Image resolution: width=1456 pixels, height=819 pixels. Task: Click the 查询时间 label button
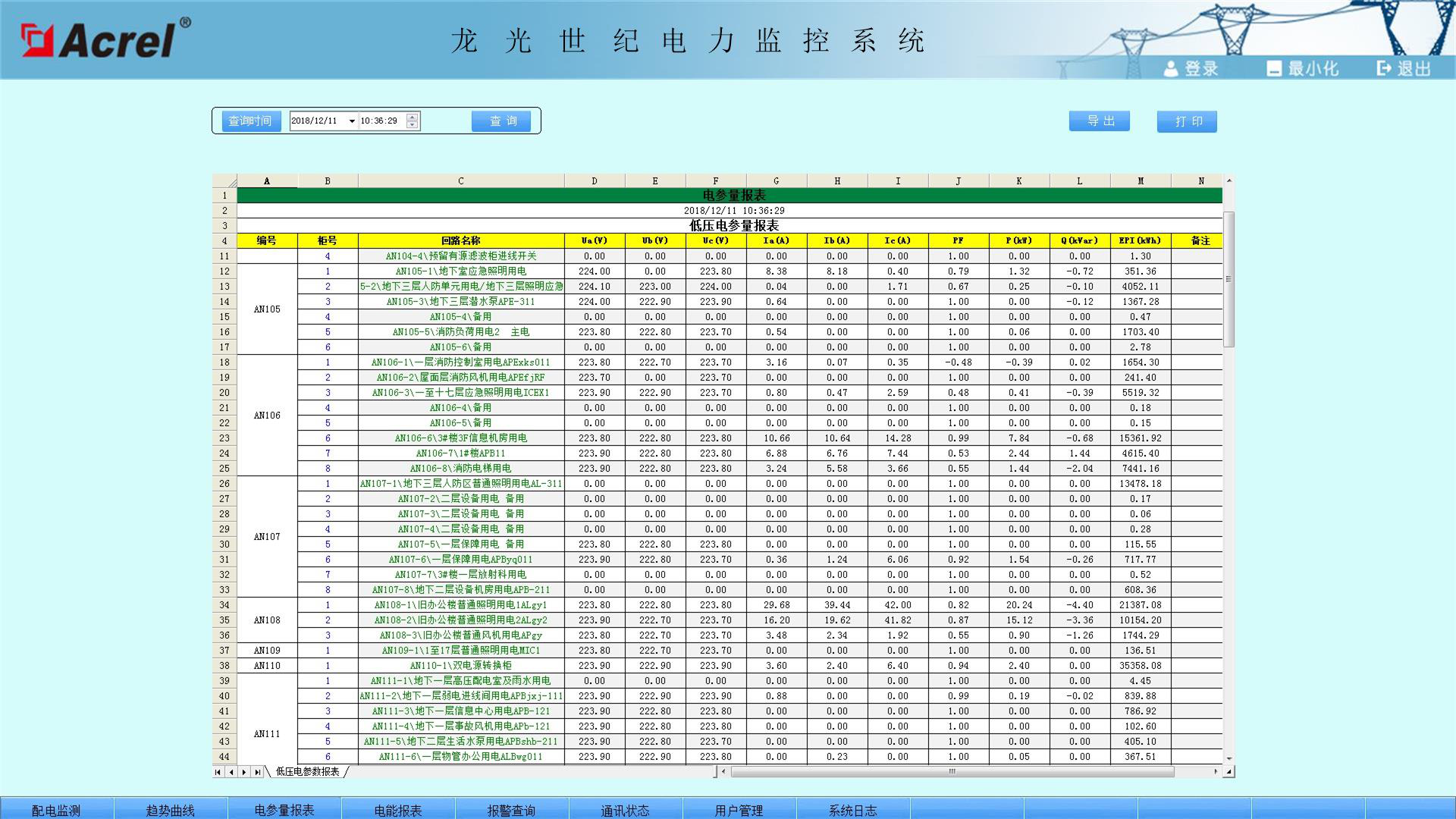(x=251, y=121)
